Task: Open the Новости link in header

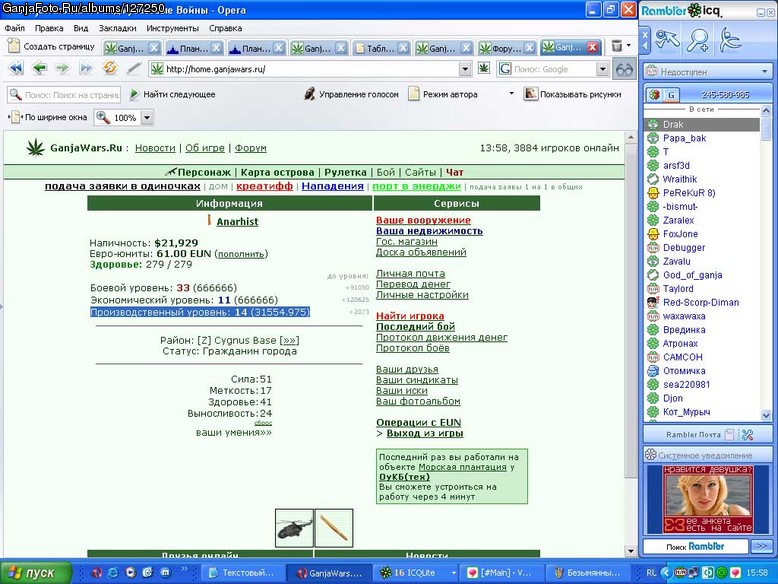Action: pyautogui.click(x=155, y=148)
